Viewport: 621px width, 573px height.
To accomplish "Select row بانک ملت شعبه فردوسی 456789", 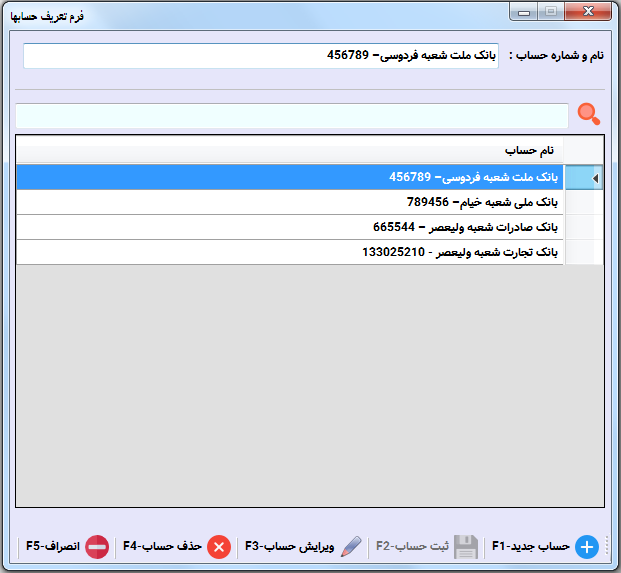I will tap(290, 177).
